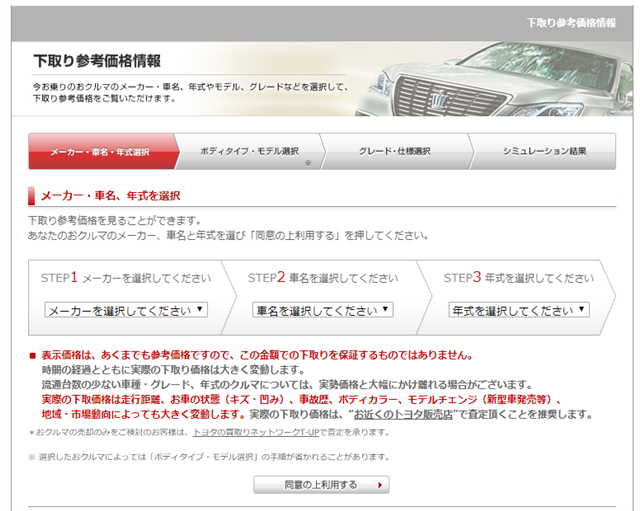This screenshot has height=511, width=640.
Task: Click the STEP1 メーカー label
Action: 126,278
